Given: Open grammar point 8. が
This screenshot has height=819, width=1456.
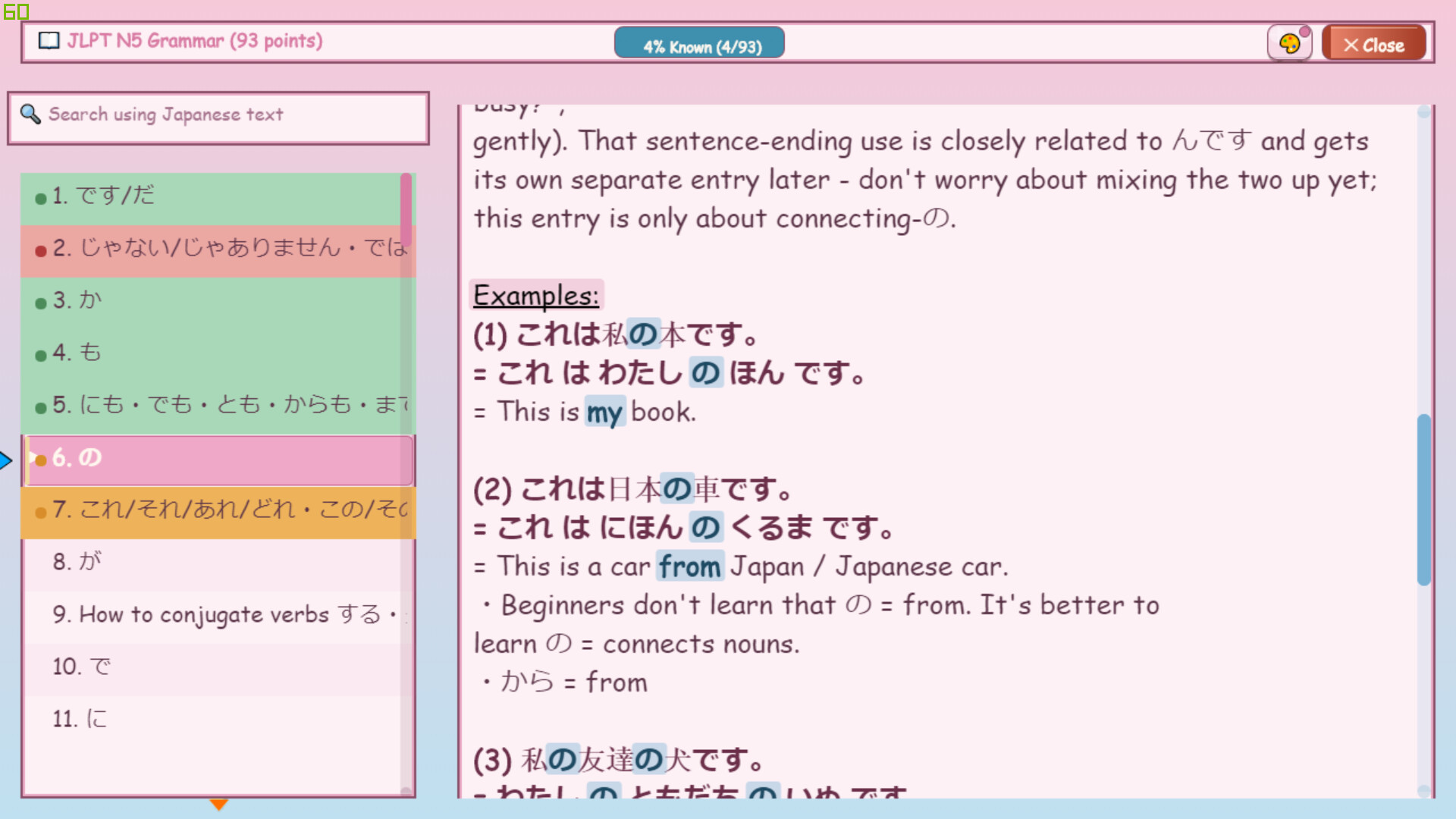Looking at the screenshot, I should click(218, 564).
